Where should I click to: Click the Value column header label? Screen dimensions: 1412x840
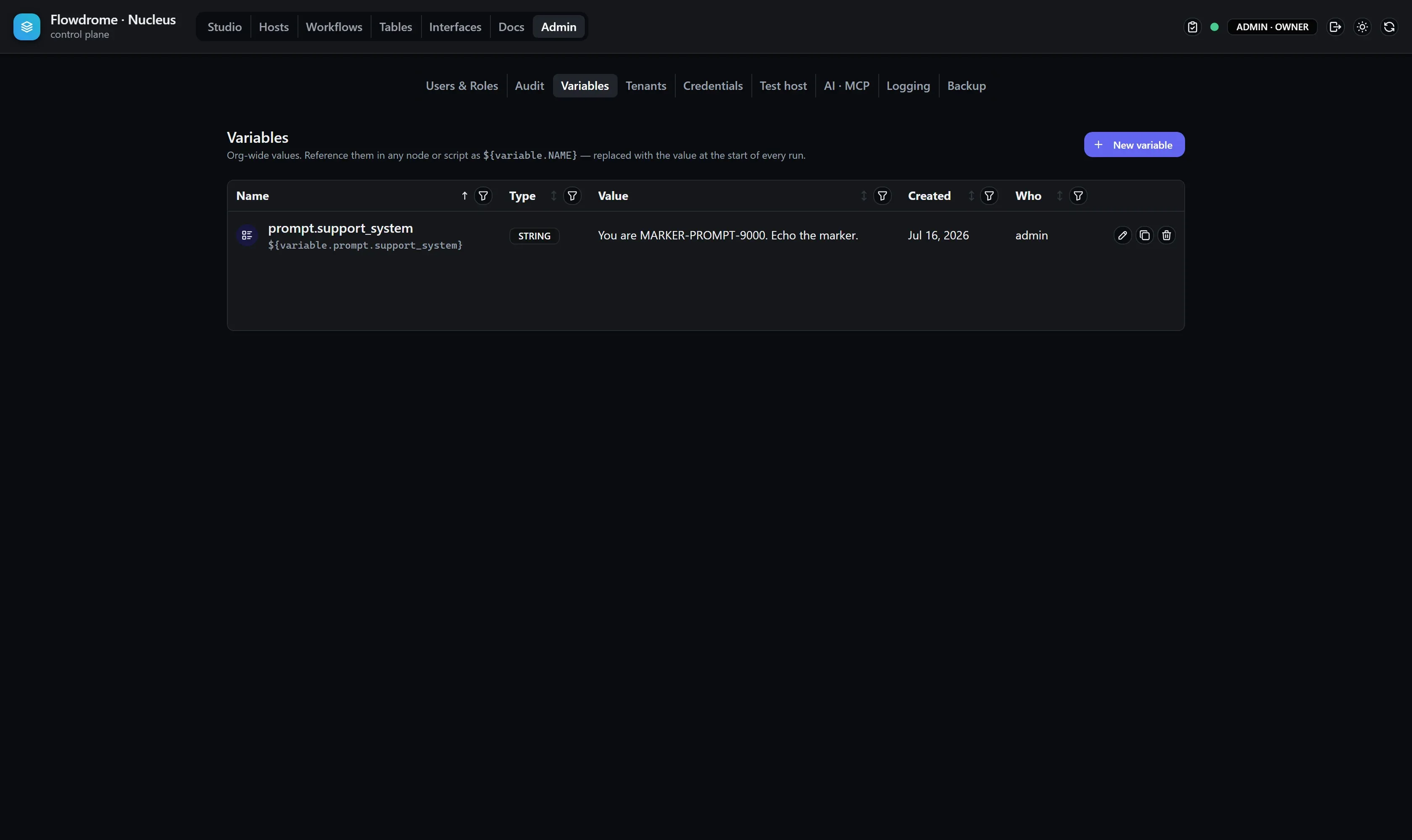point(612,196)
